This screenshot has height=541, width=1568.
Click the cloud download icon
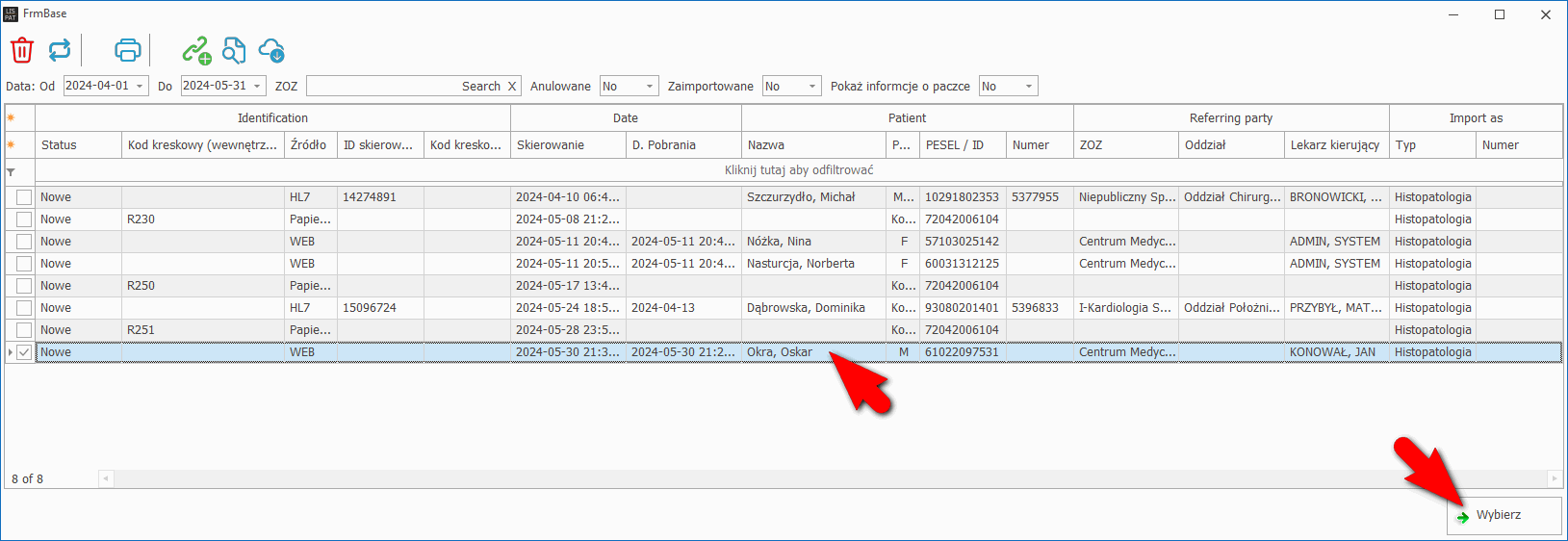click(271, 50)
